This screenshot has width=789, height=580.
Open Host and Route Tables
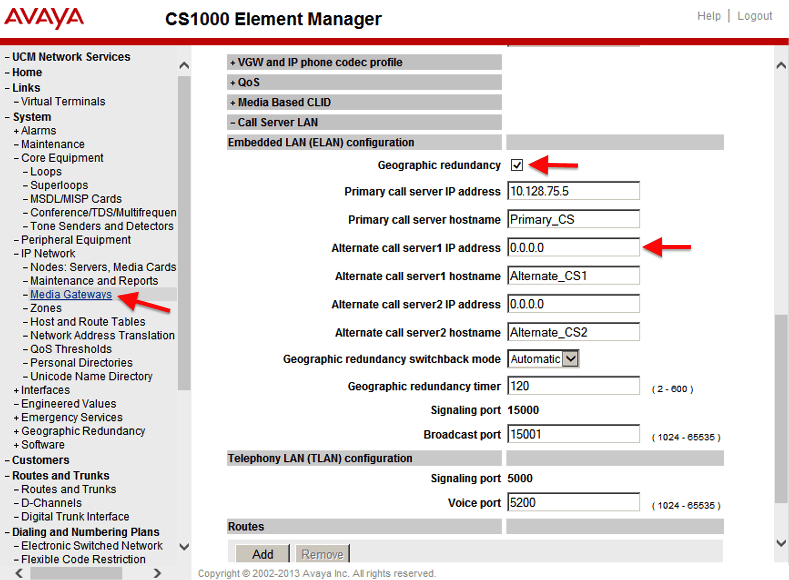pyautogui.click(x=88, y=321)
